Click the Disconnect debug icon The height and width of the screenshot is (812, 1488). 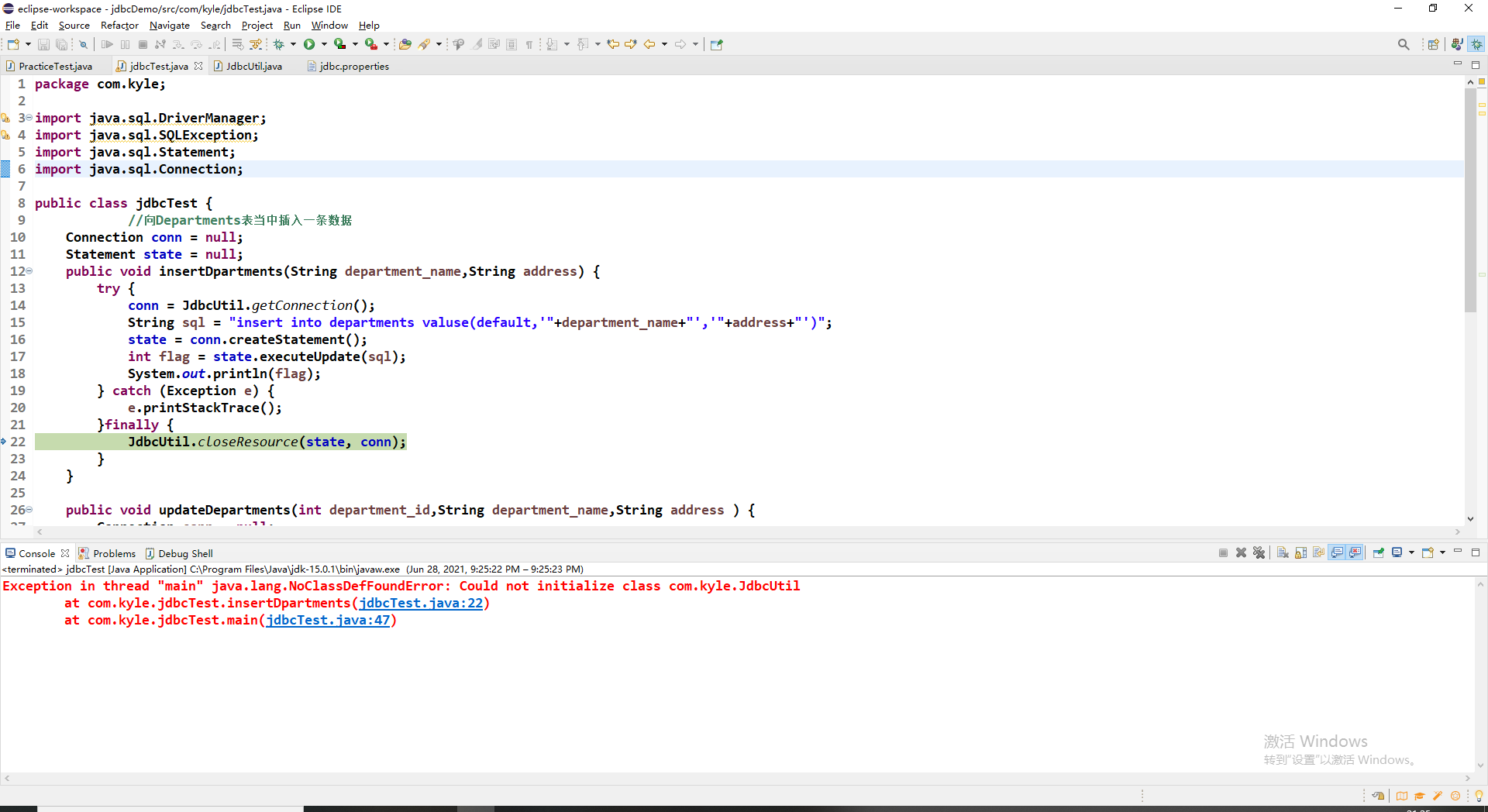tap(160, 44)
